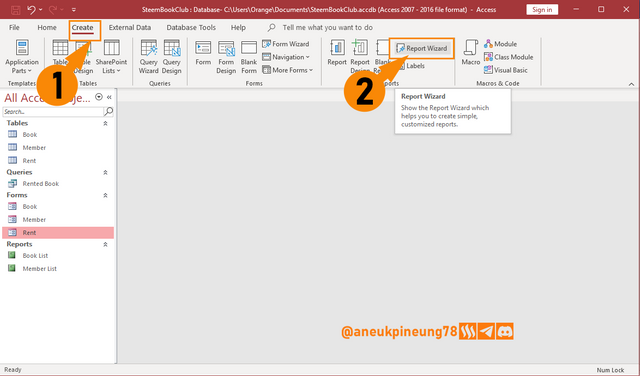The image size is (640, 376).
Task: Open the Visual Basic editor
Action: 506,70
